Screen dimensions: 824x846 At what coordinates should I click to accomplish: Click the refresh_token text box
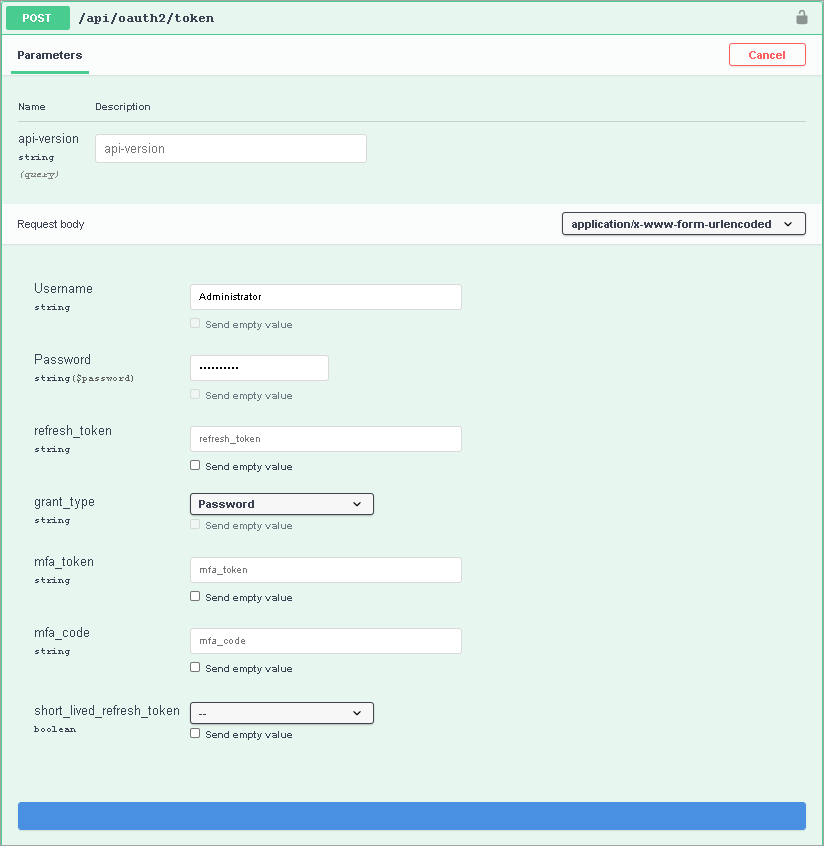[326, 439]
